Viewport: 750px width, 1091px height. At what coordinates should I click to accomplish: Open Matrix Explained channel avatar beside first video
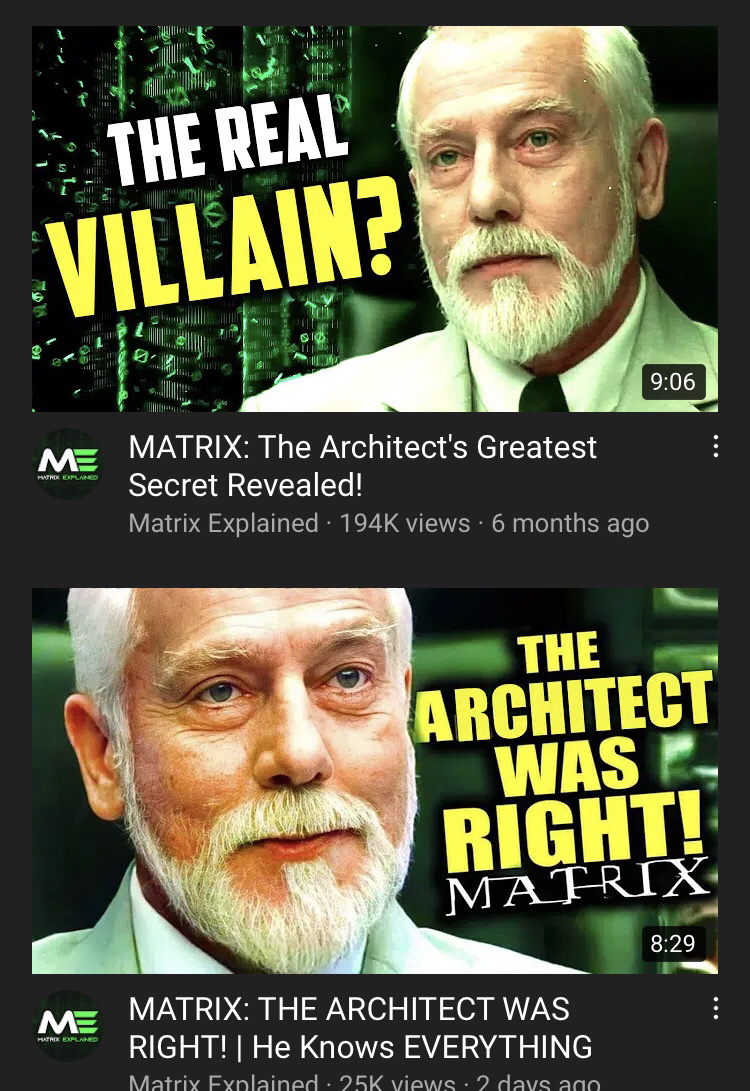click(x=67, y=463)
